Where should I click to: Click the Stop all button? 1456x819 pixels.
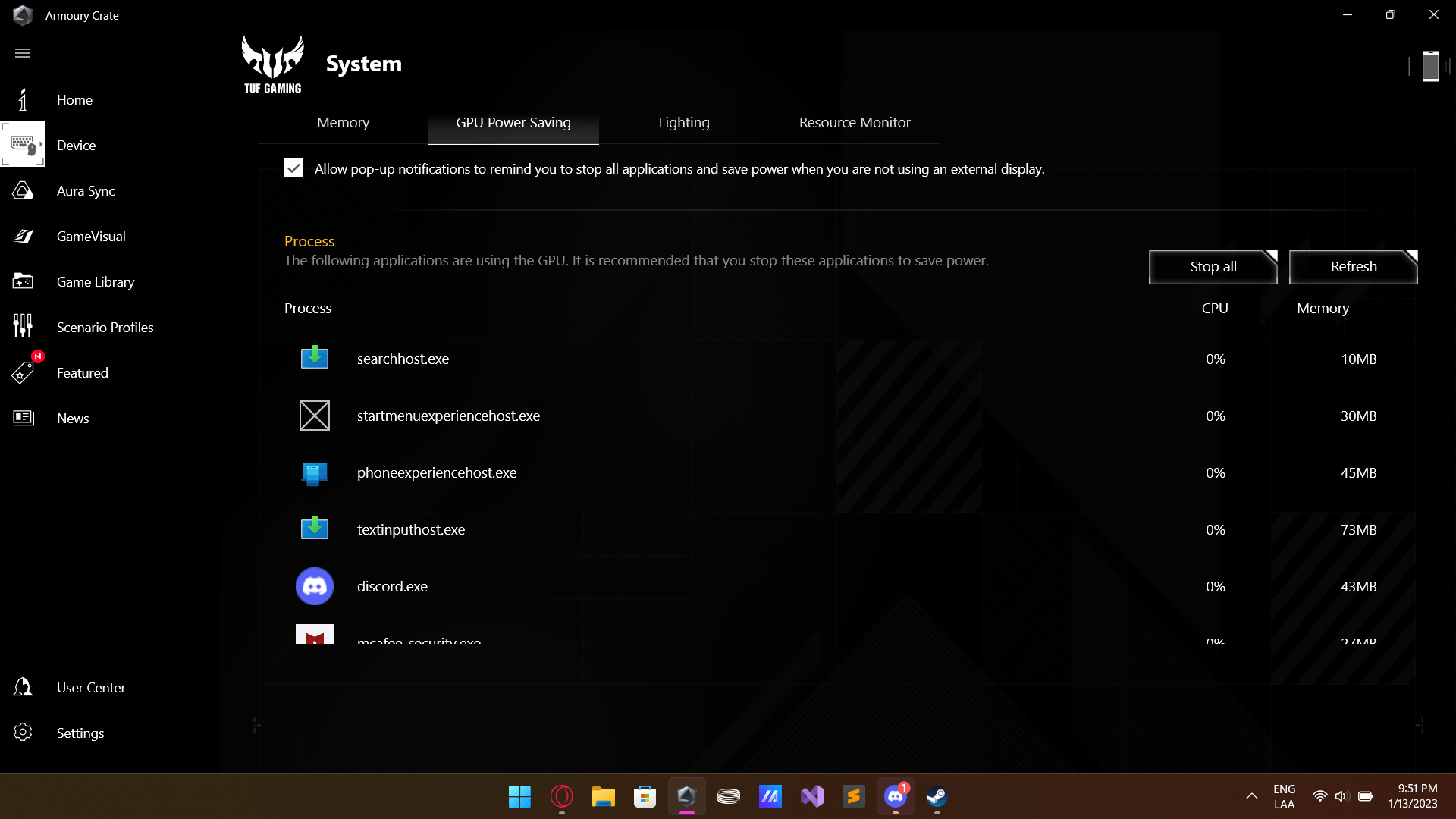coord(1212,267)
